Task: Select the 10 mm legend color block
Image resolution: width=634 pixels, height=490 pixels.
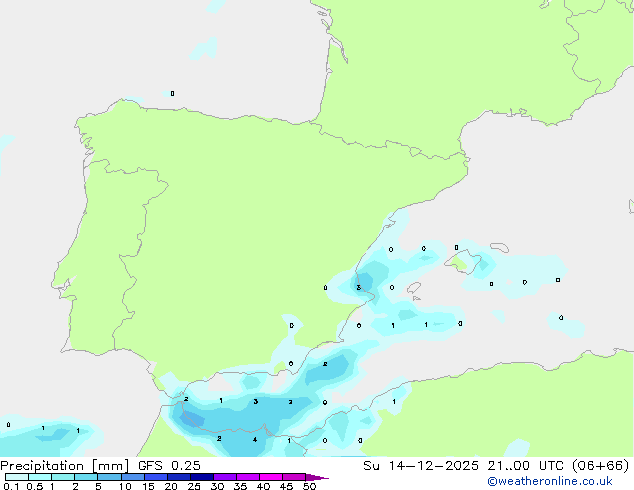Action: (132, 478)
